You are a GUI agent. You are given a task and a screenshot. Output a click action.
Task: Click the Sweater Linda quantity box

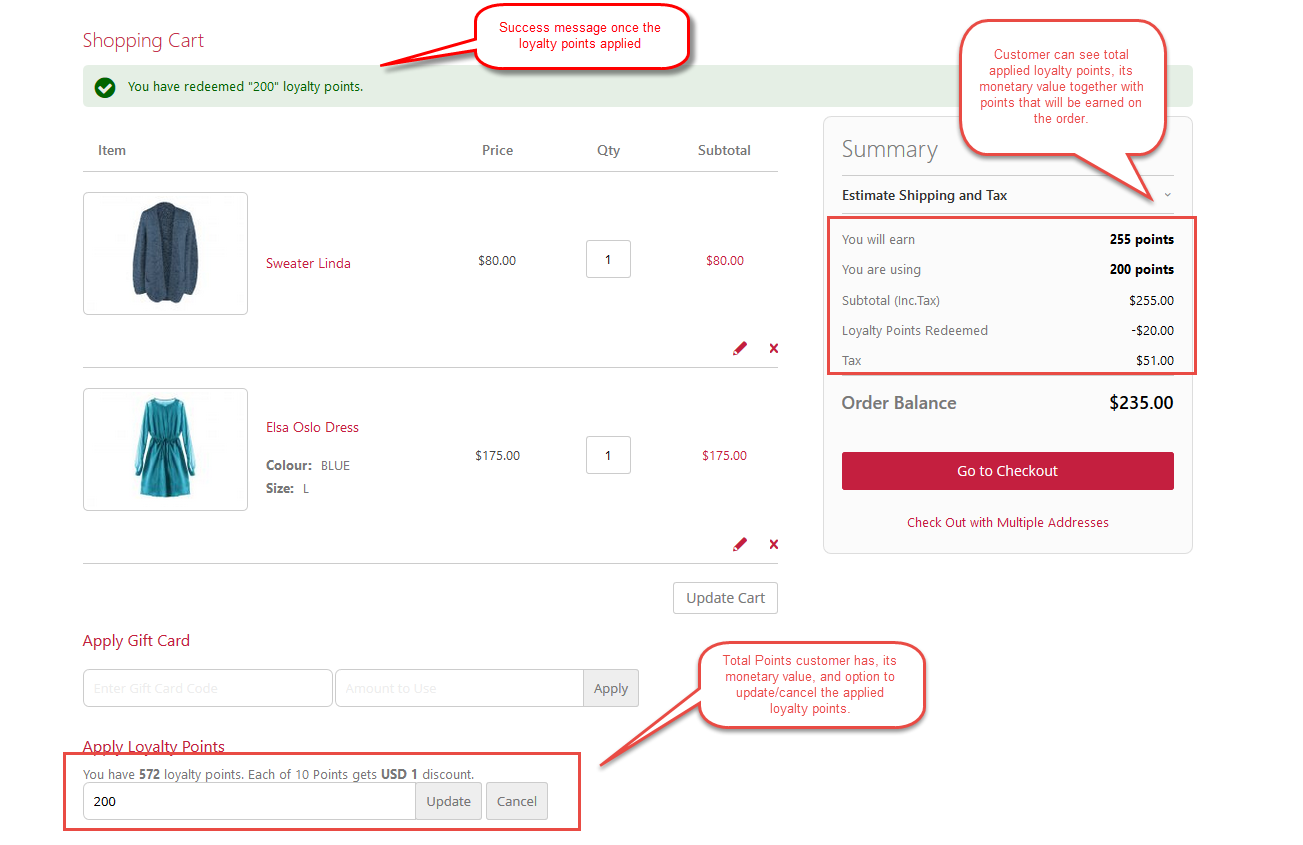(x=608, y=259)
